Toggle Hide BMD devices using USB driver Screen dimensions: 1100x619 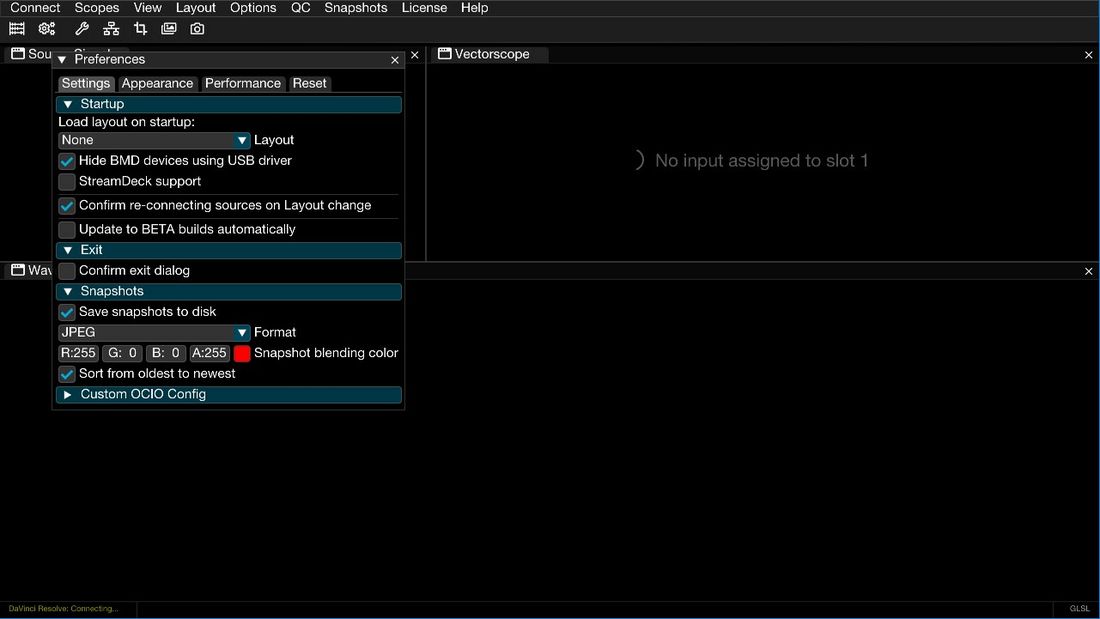[x=67, y=161]
